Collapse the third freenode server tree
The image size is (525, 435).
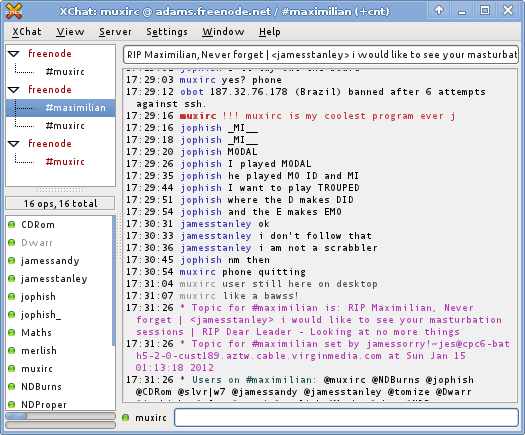(x=14, y=144)
